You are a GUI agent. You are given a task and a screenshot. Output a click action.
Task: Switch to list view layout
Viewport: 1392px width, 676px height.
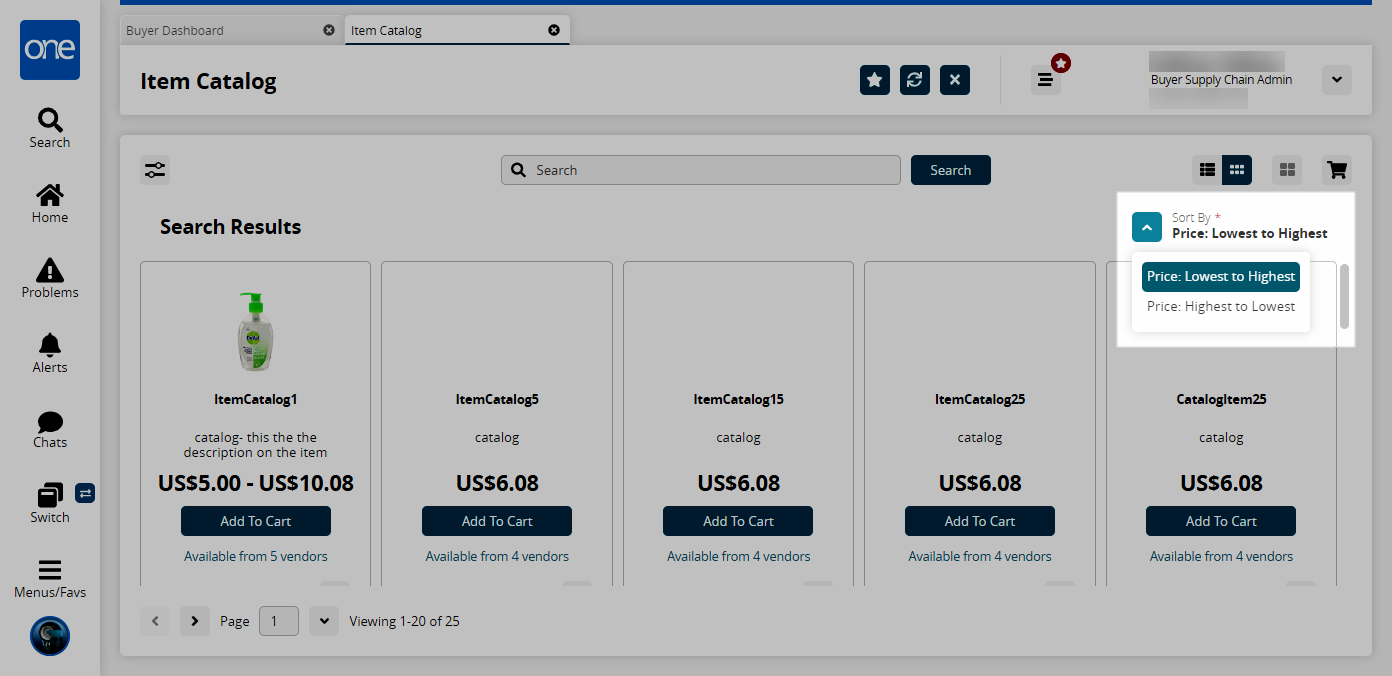[x=1207, y=170]
